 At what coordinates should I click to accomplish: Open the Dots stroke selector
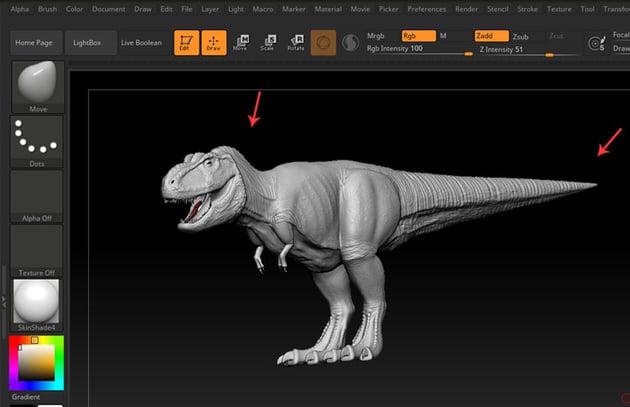pos(37,141)
